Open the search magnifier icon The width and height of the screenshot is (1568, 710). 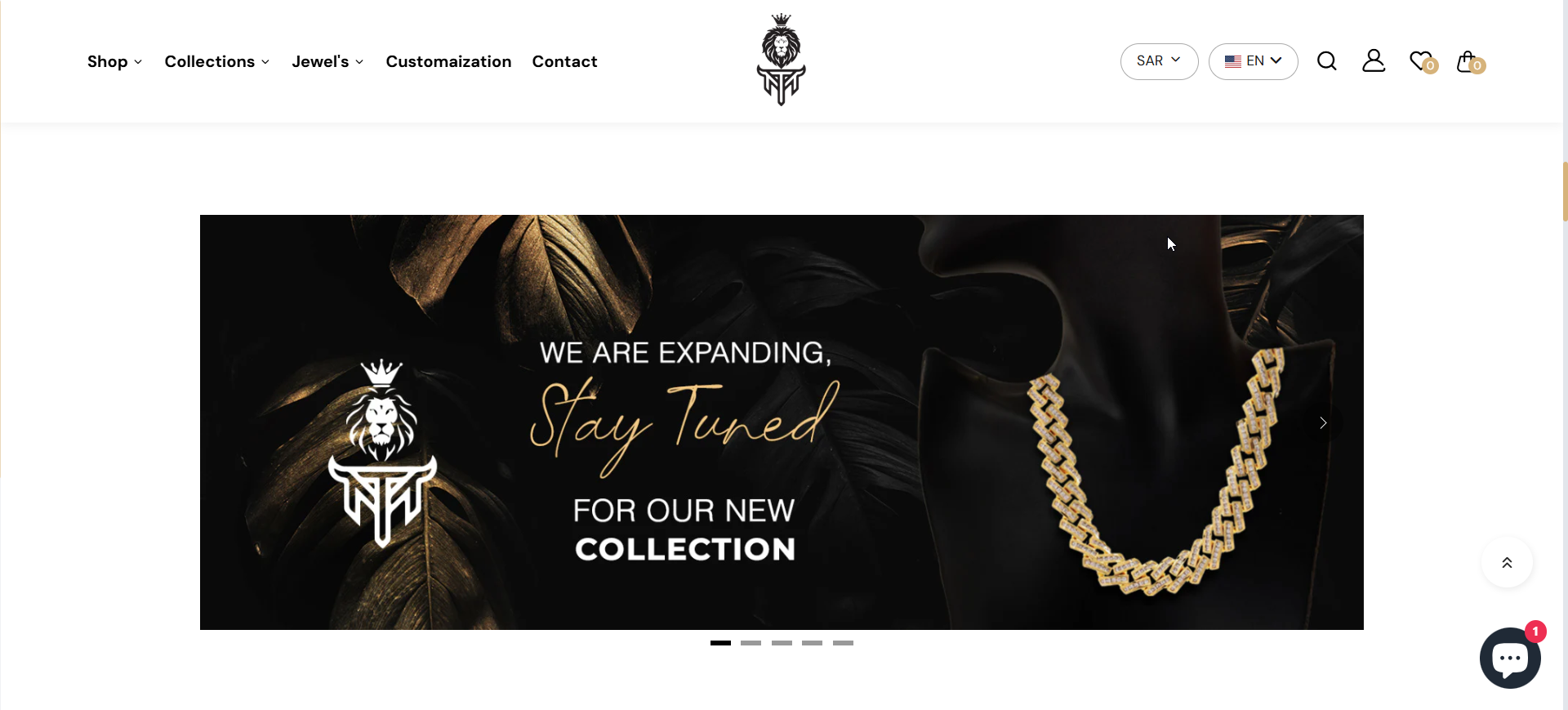1326,61
